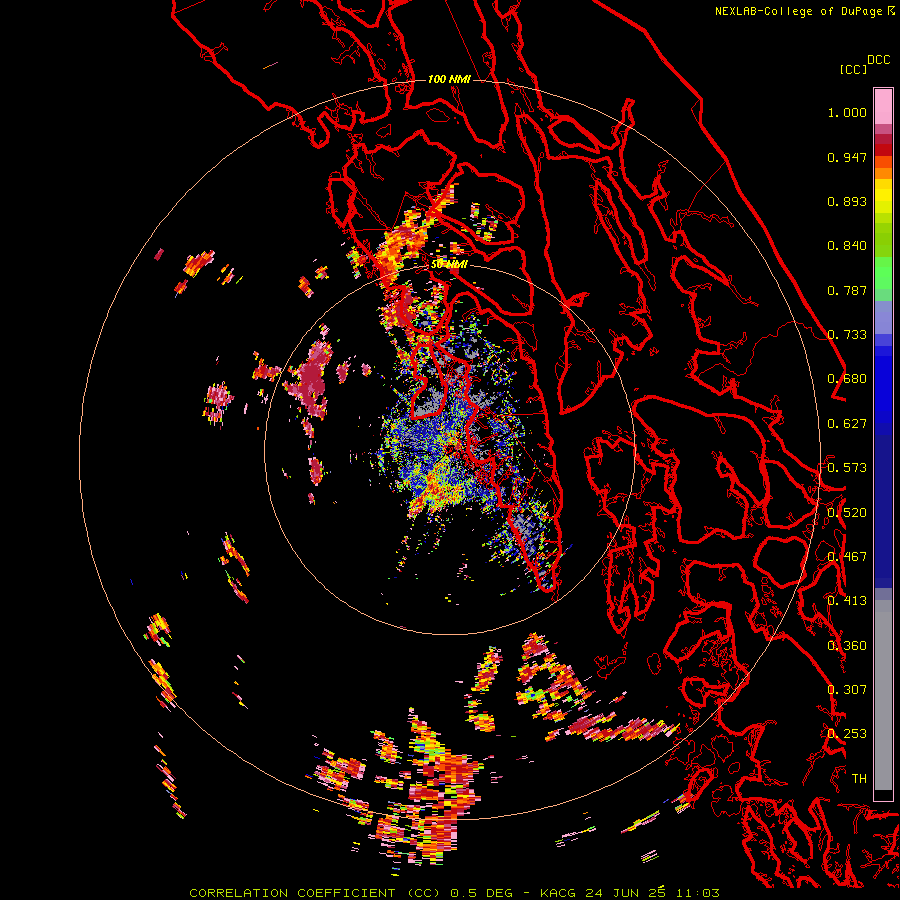This screenshot has width=900, height=900.
Task: Click the 0.893 scale value
Action: click(847, 201)
